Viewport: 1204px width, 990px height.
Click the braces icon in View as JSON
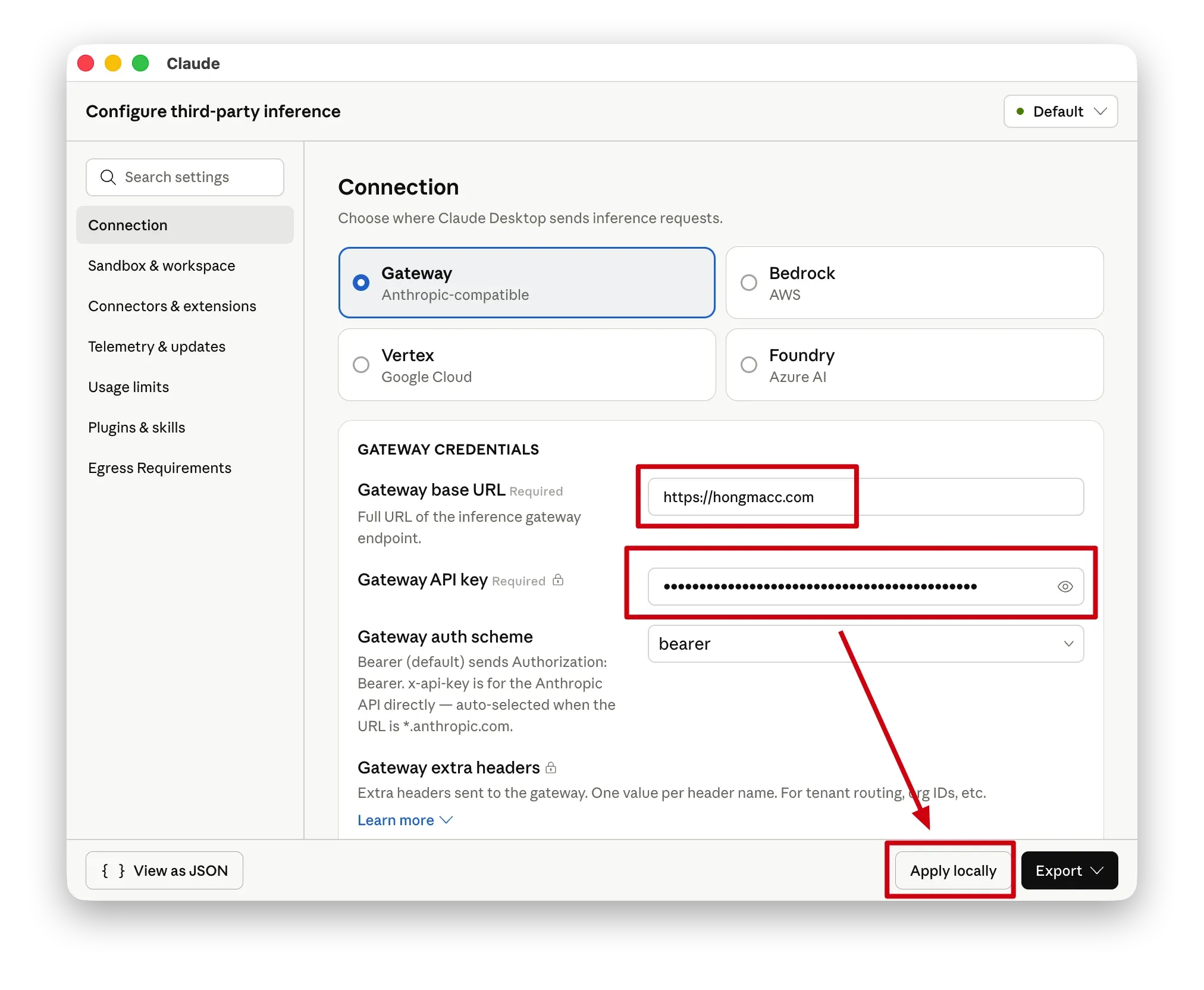(113, 871)
